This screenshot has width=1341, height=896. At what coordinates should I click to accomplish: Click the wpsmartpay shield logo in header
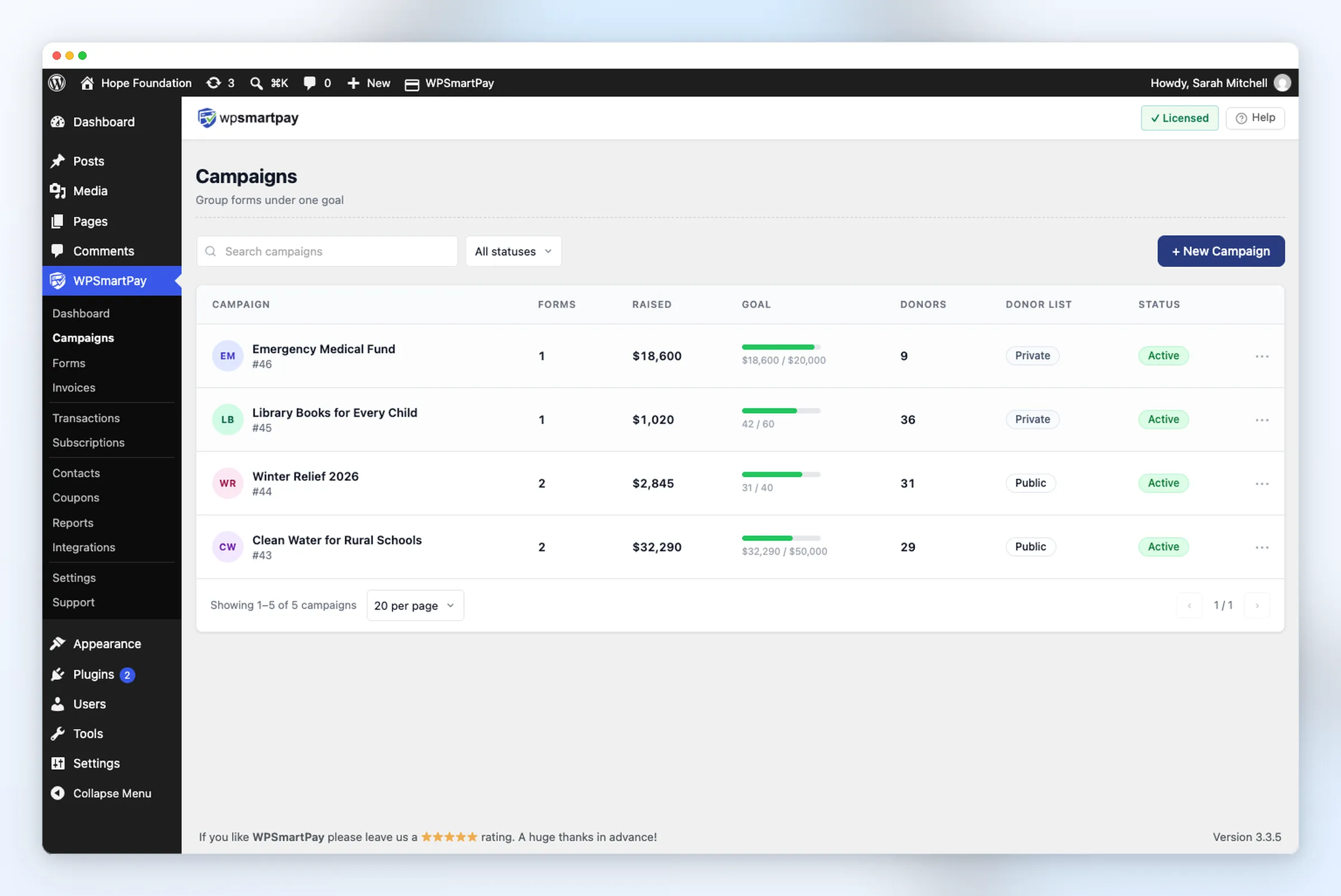206,118
